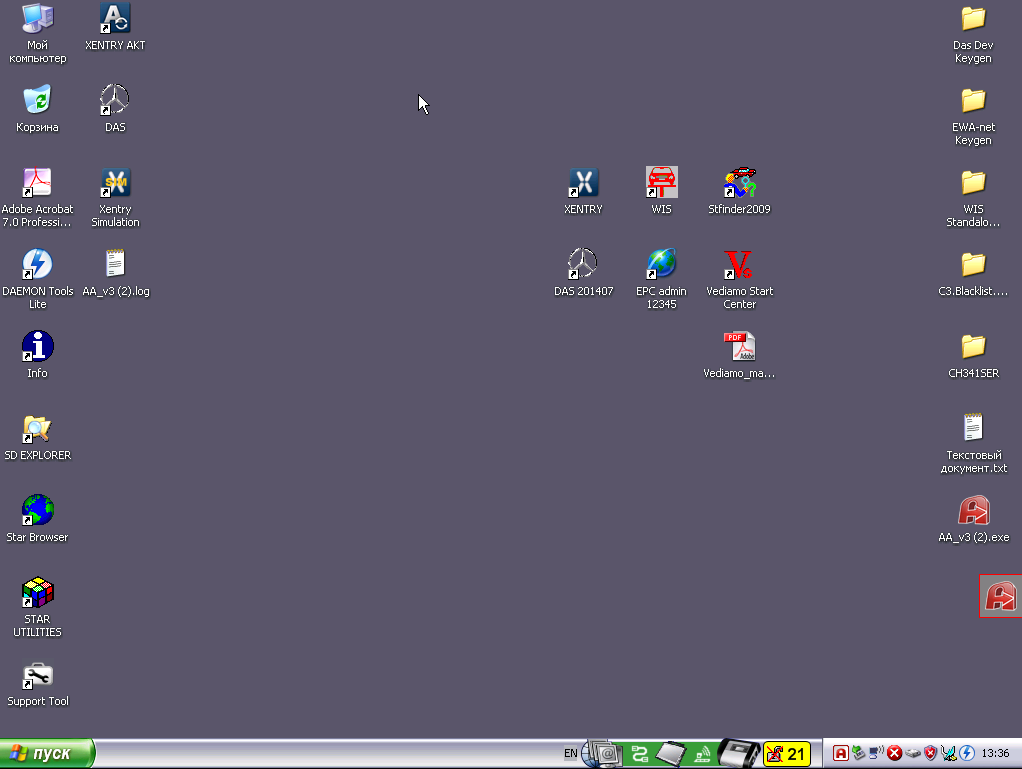The width and height of the screenshot is (1022, 769).
Task: Click the red X error tray icon
Action: point(894,753)
